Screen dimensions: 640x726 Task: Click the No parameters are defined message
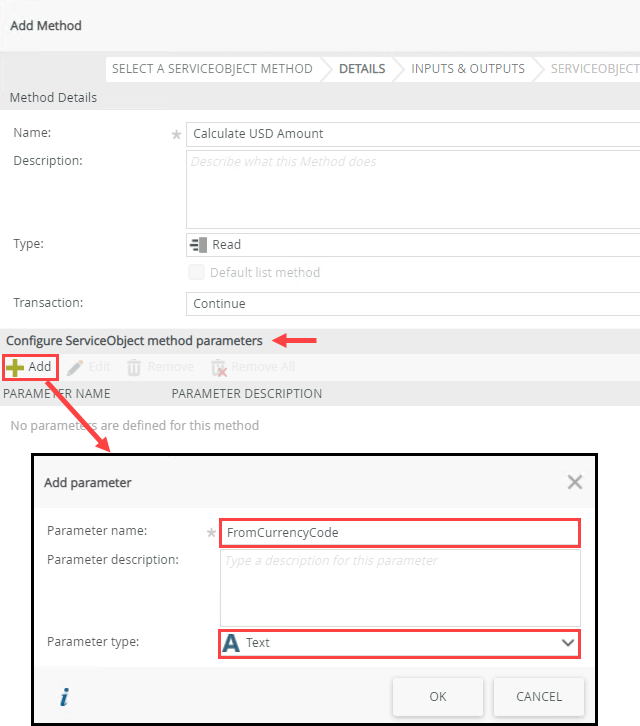pyautogui.click(x=135, y=426)
